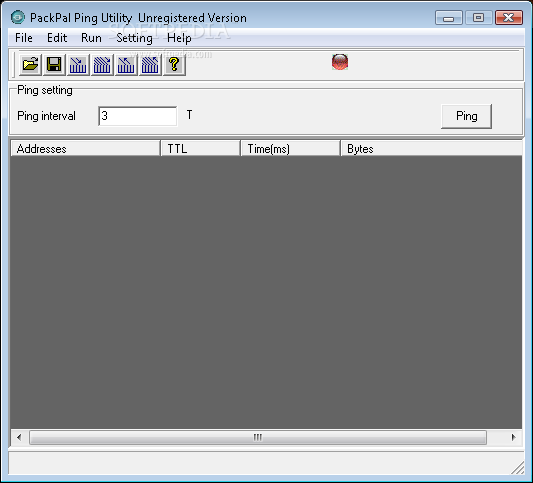
Task: Click the horizontal scrollbar thumb
Action: [258, 437]
